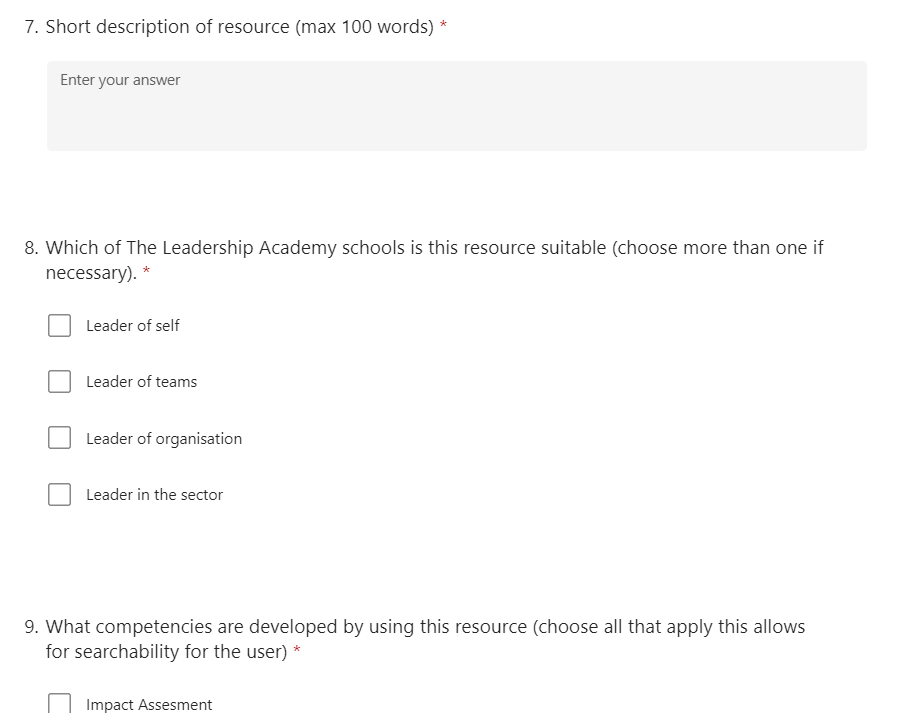
Task: Tick the Leader of self checkbox
Action: (x=60, y=325)
